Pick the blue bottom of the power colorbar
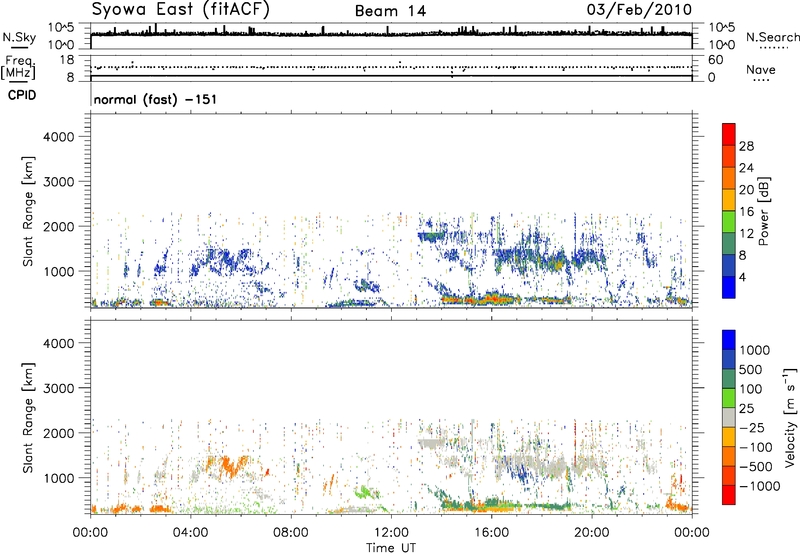Screen dimensions: 800x554 point(729,287)
